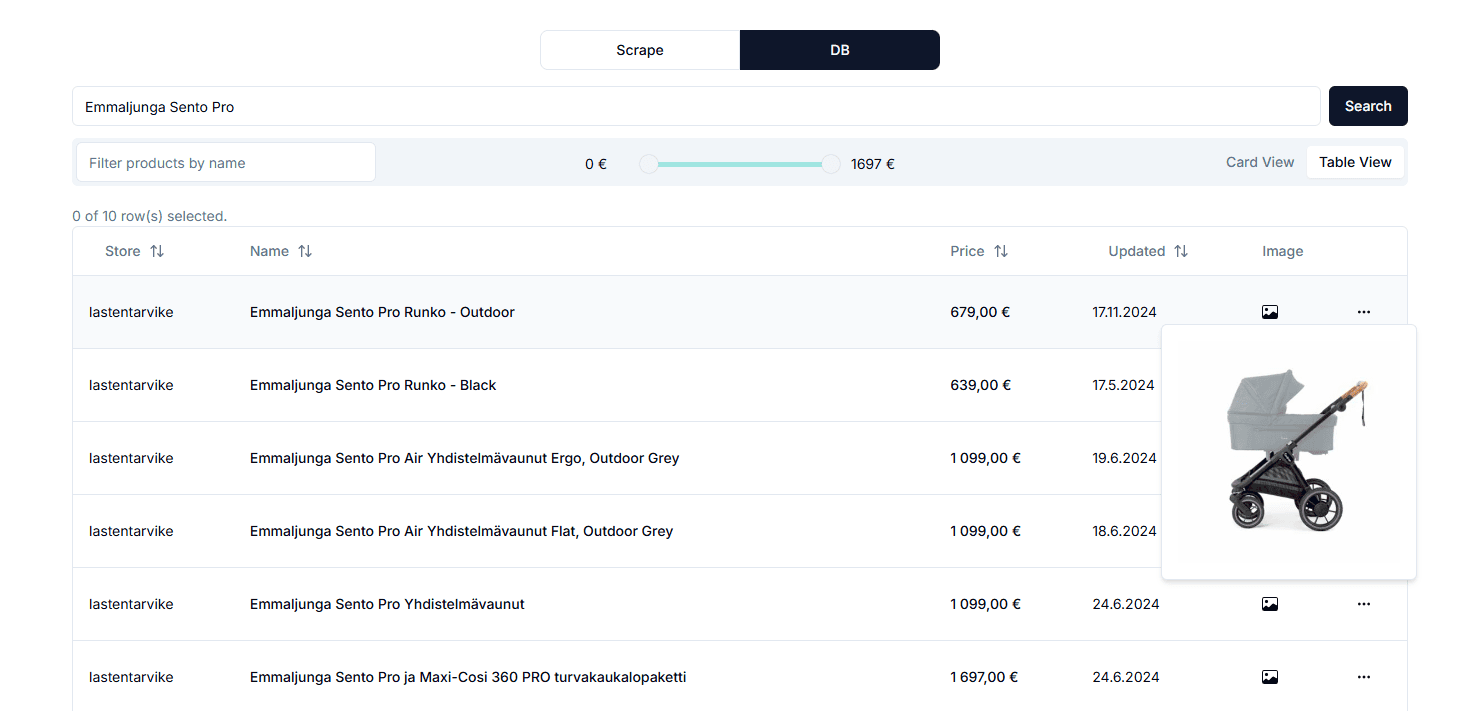The height and width of the screenshot is (711, 1474).
Task: Click the Filter products by name field
Action: (x=226, y=162)
